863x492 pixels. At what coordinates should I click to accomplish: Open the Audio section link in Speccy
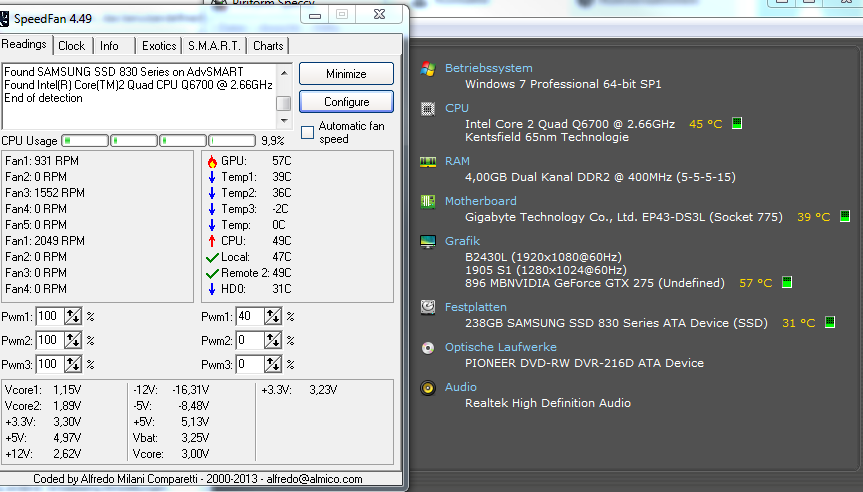[x=461, y=387]
